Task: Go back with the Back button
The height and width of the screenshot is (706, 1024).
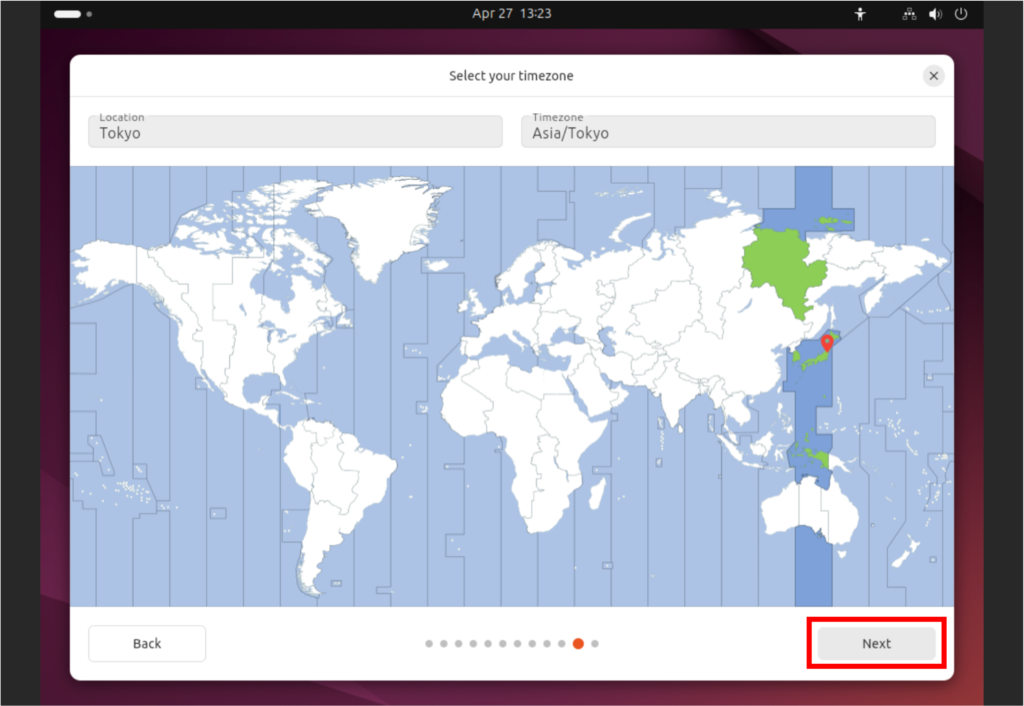Action: (147, 643)
